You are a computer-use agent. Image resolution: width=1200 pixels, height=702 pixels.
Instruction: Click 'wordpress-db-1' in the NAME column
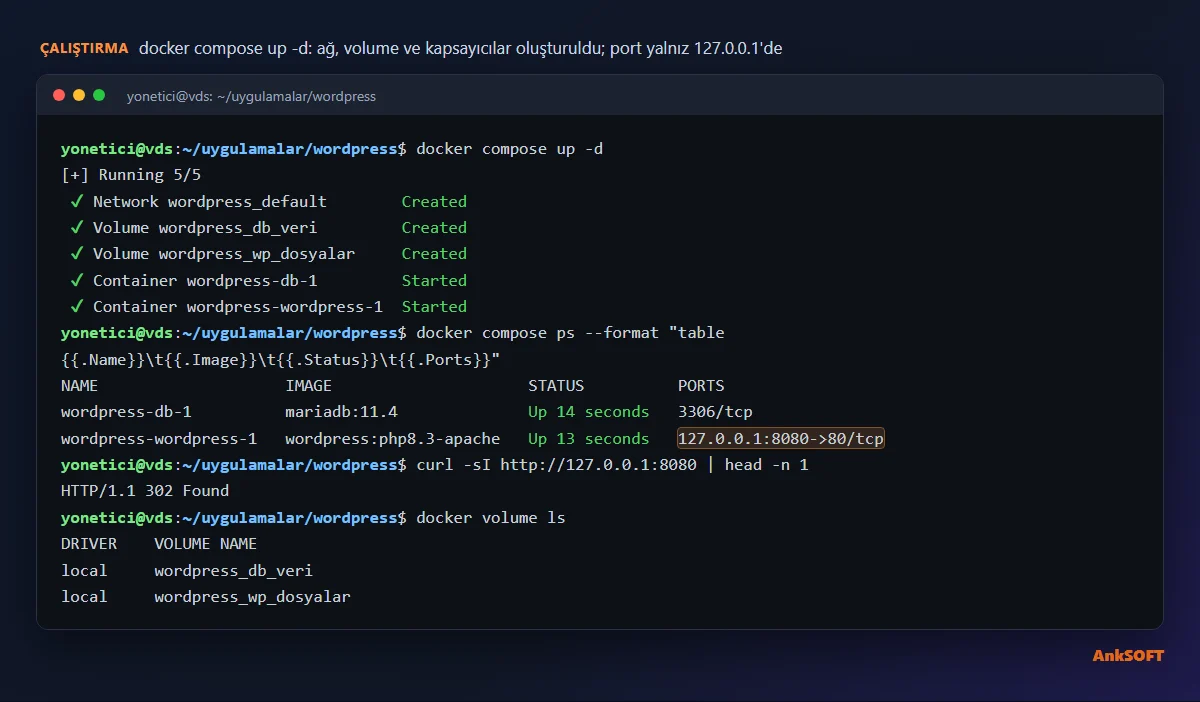[126, 412]
